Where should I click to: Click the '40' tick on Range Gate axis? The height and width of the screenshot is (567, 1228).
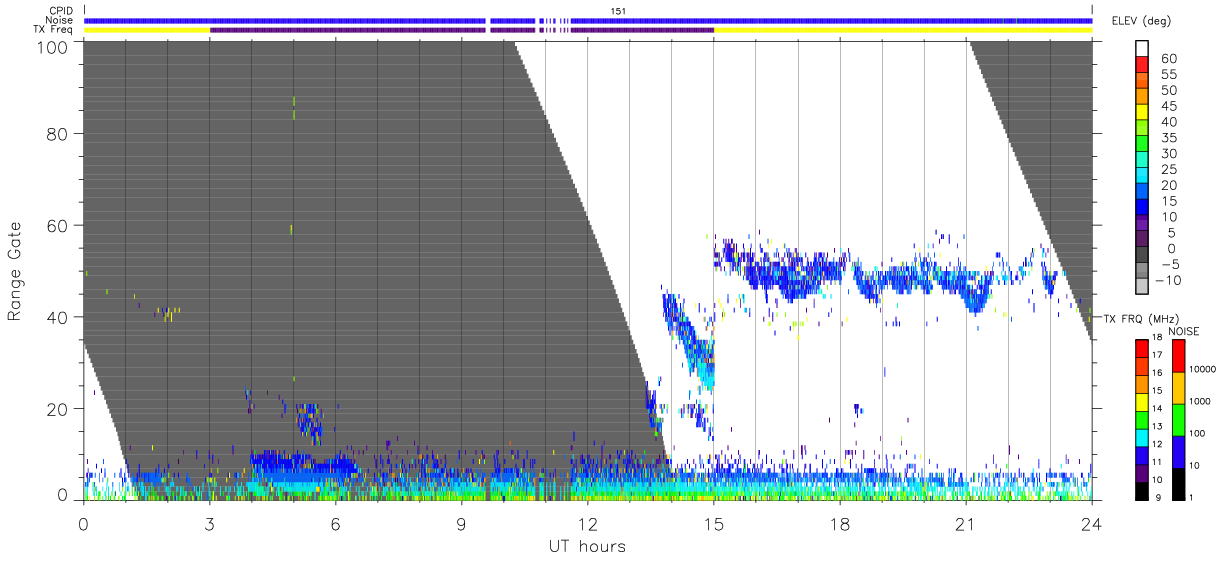[57, 317]
